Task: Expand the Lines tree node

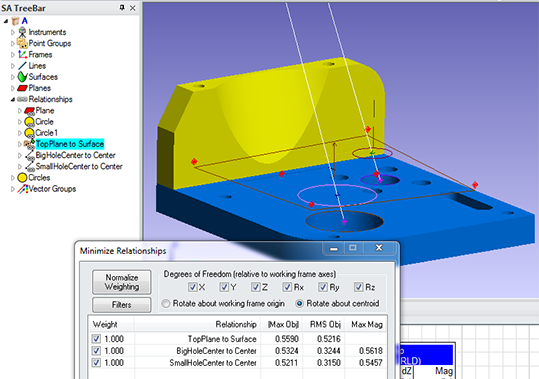Action: [13, 66]
